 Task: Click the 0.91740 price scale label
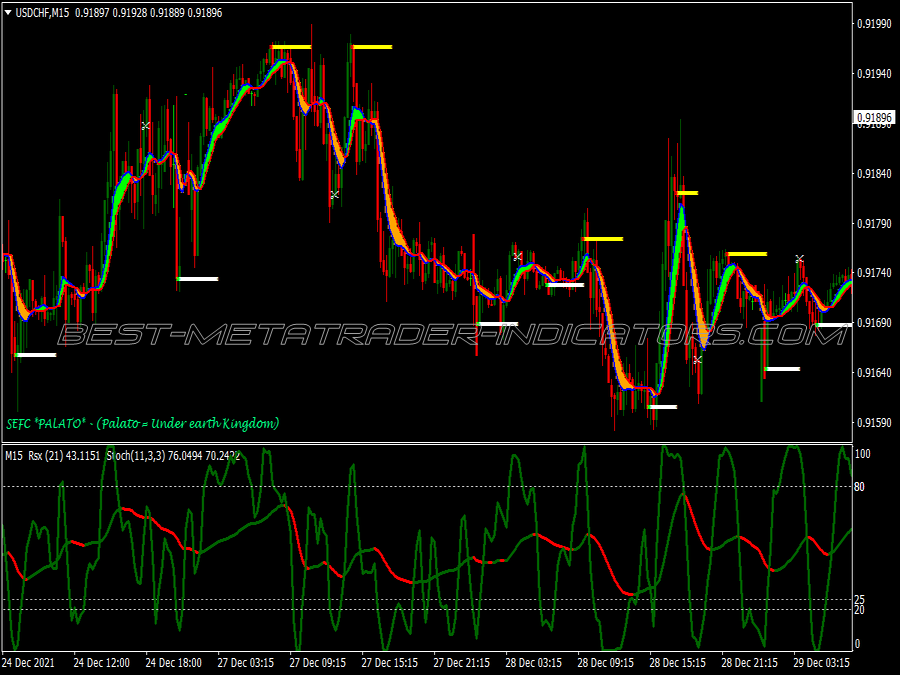point(875,273)
